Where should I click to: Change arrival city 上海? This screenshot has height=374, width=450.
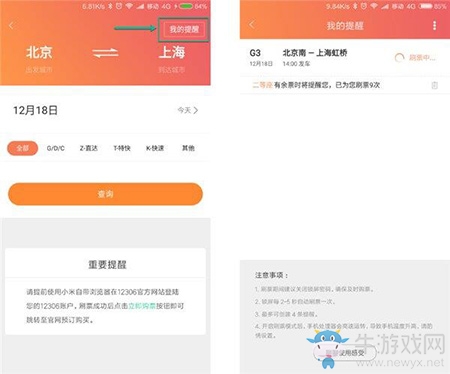coord(172,53)
